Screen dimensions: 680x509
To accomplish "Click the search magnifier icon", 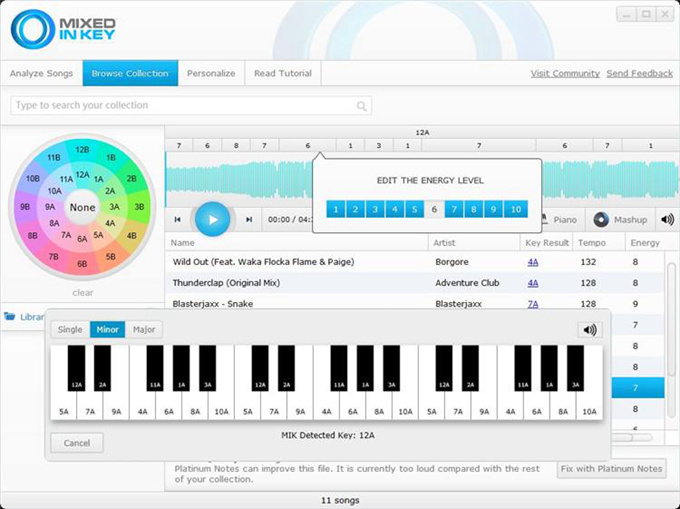I will (x=361, y=106).
